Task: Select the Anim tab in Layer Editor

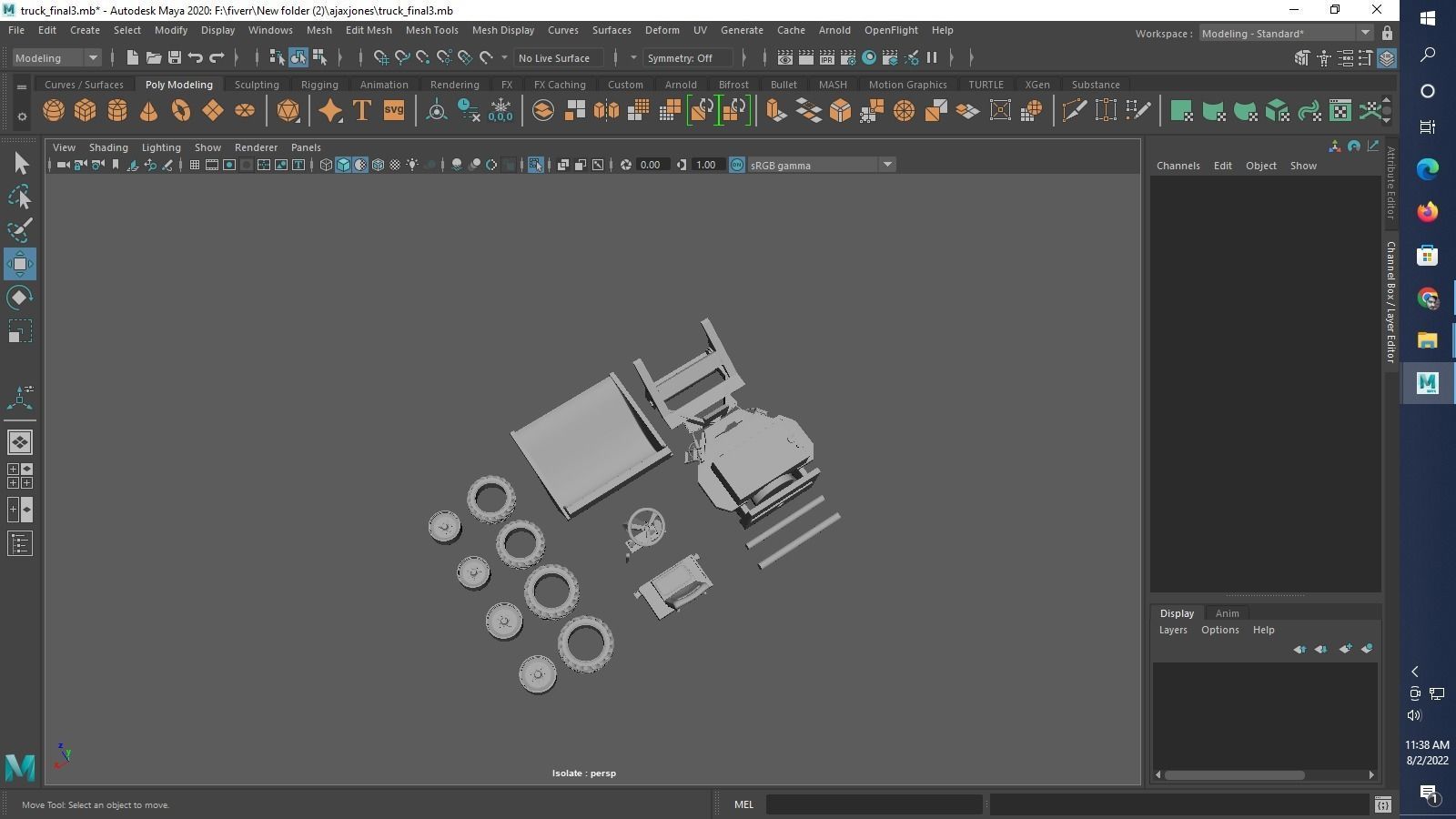Action: (1227, 613)
